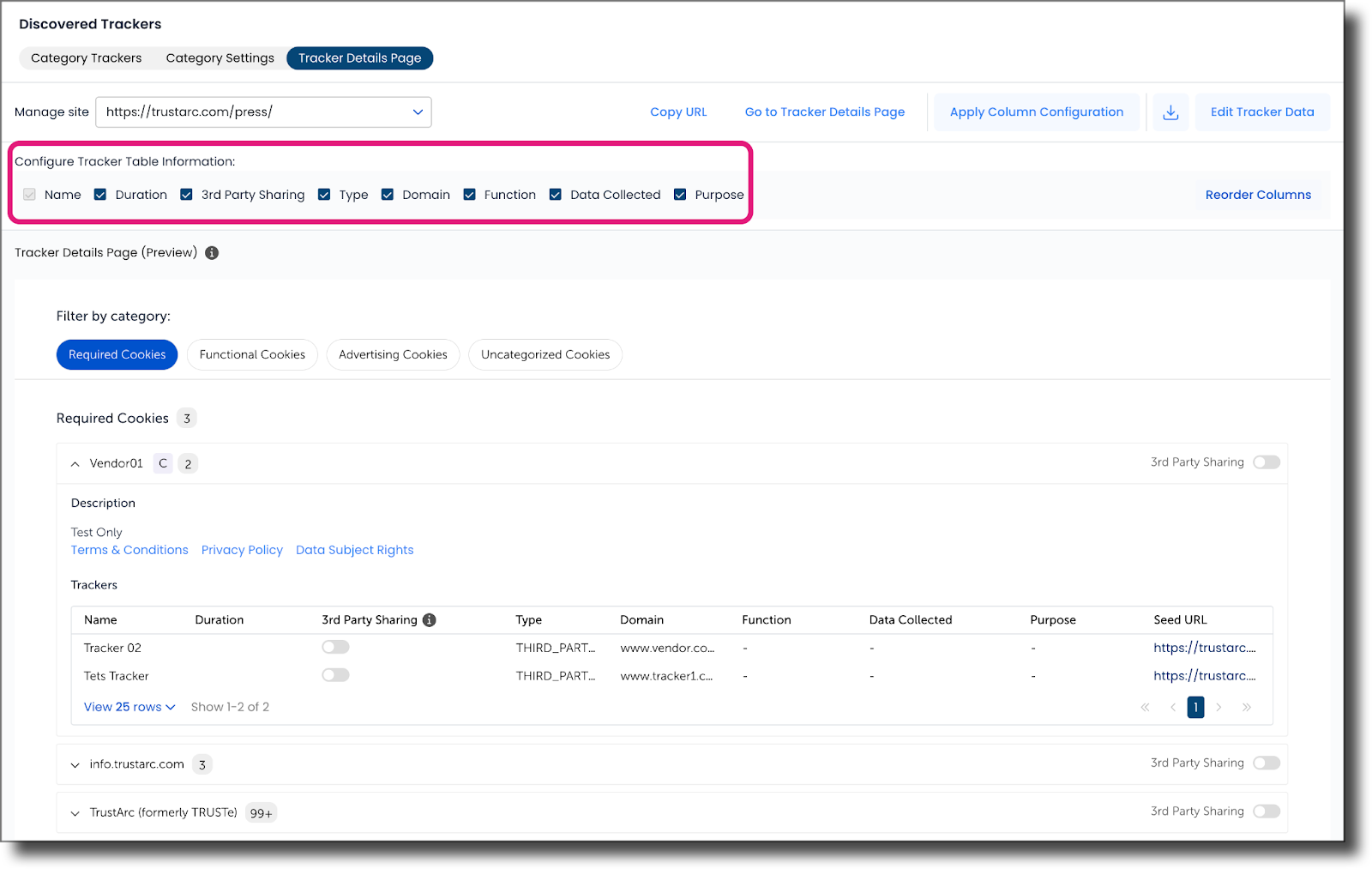The width and height of the screenshot is (1372, 869).
Task: Enable 3rd Party Sharing for Tracker 02
Action: [335, 646]
